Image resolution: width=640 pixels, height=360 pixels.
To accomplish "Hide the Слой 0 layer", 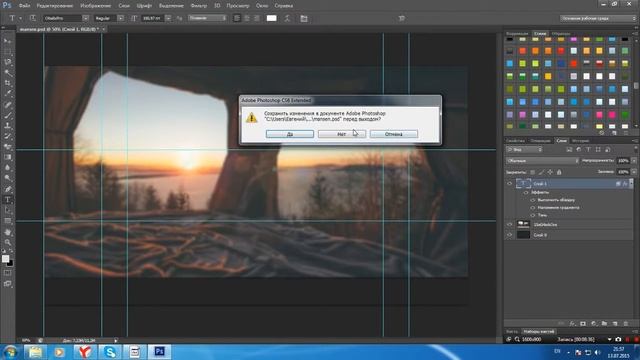I will click(x=509, y=235).
